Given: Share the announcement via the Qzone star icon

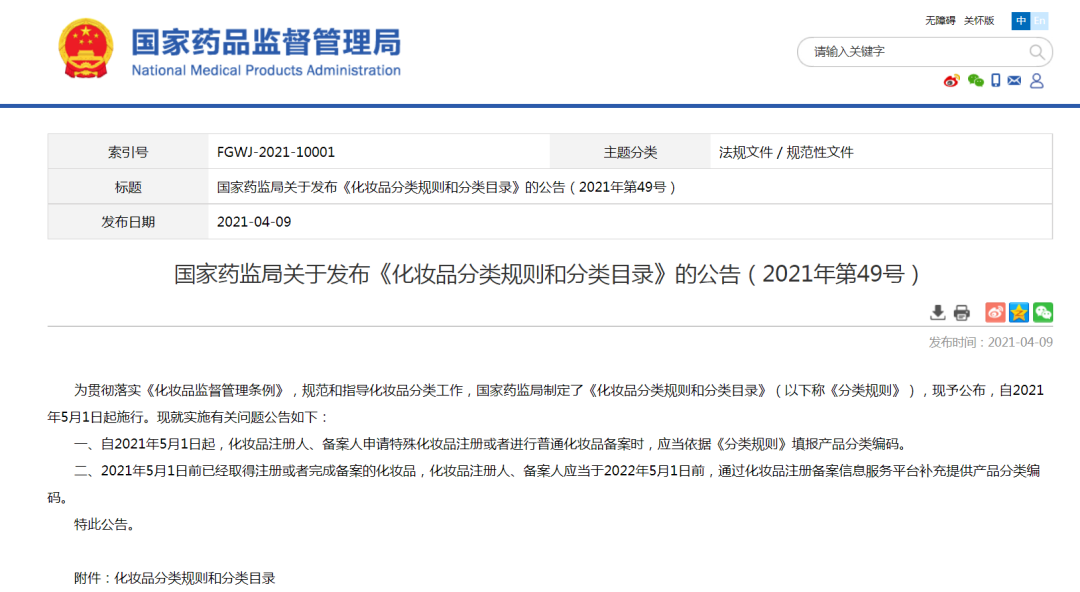Looking at the screenshot, I should tap(1018, 312).
